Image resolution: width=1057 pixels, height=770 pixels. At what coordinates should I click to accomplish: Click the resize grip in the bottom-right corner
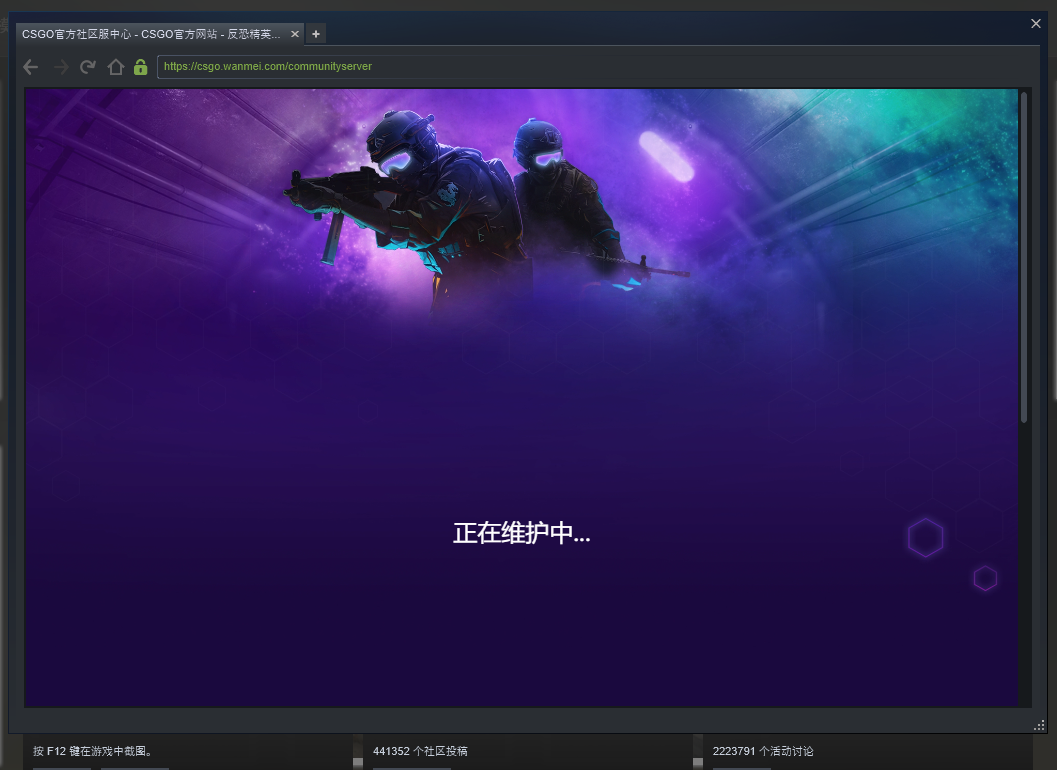coord(1040,725)
